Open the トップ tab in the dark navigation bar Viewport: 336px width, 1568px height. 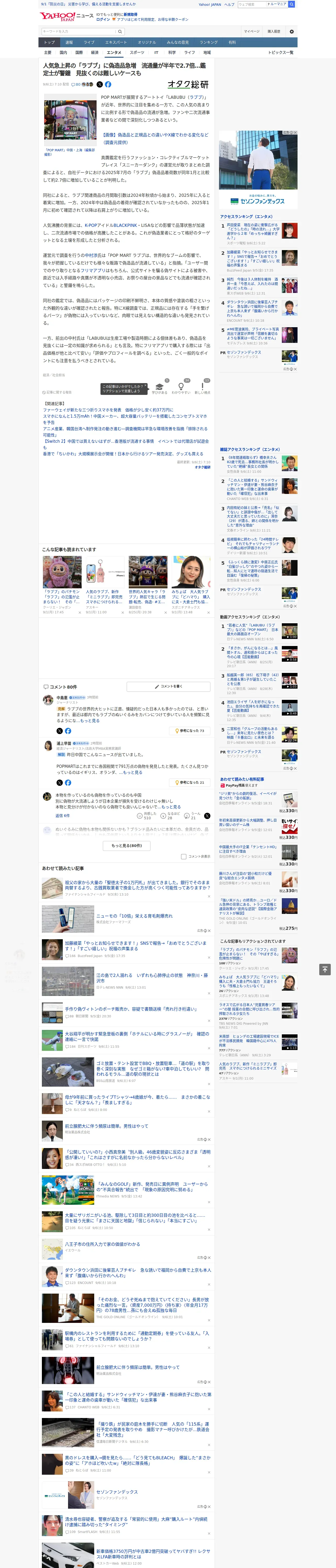(x=49, y=43)
